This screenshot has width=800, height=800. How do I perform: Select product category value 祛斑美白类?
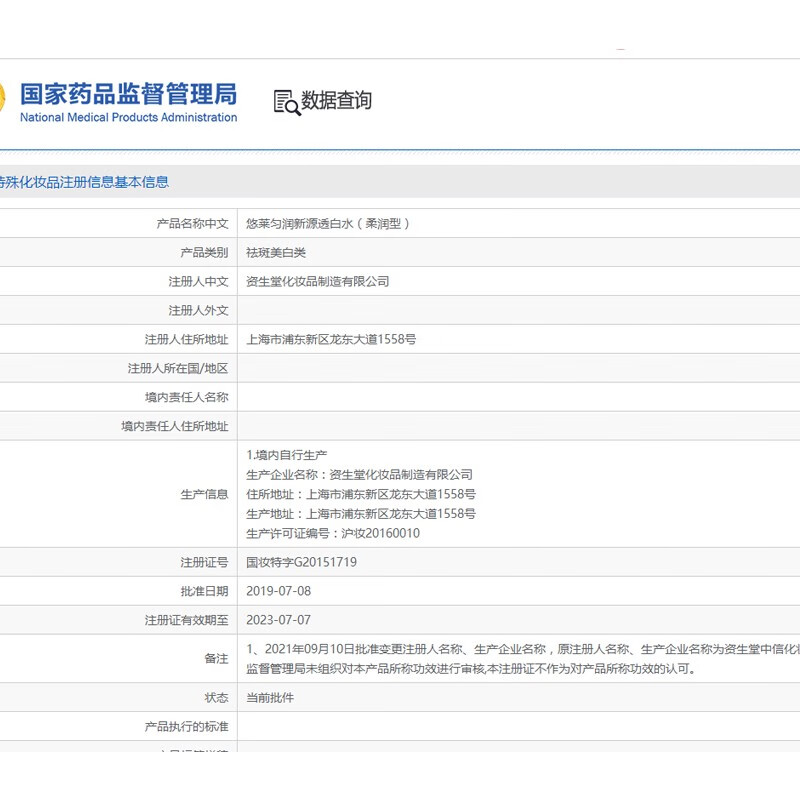point(276,253)
